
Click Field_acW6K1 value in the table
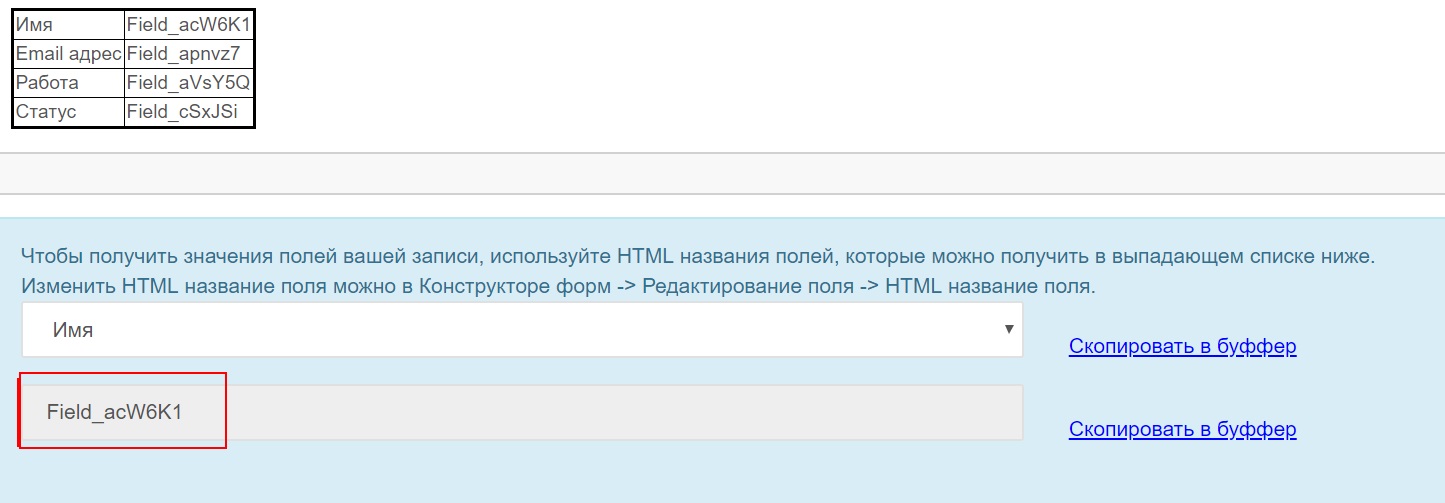click(x=188, y=26)
